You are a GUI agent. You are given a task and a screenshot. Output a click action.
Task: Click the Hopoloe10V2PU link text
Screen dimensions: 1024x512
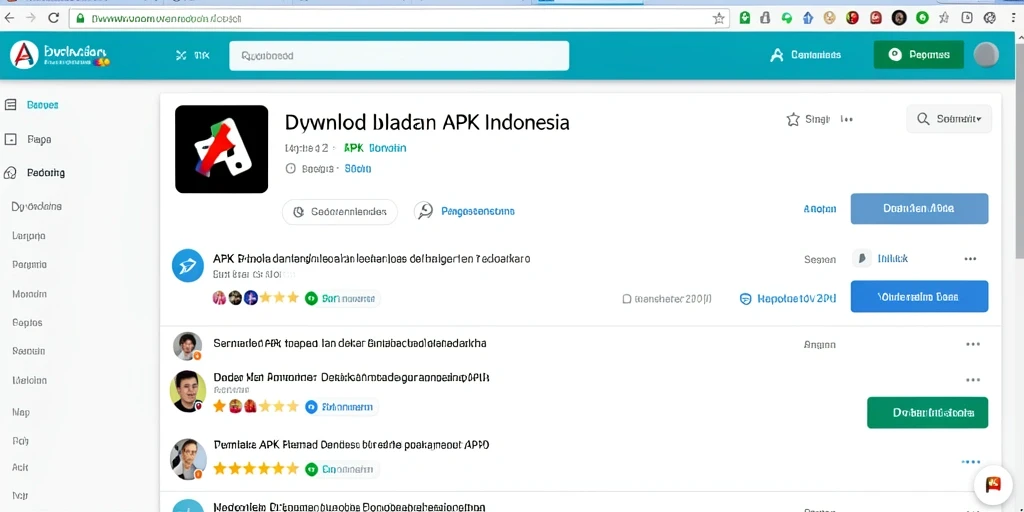click(797, 299)
